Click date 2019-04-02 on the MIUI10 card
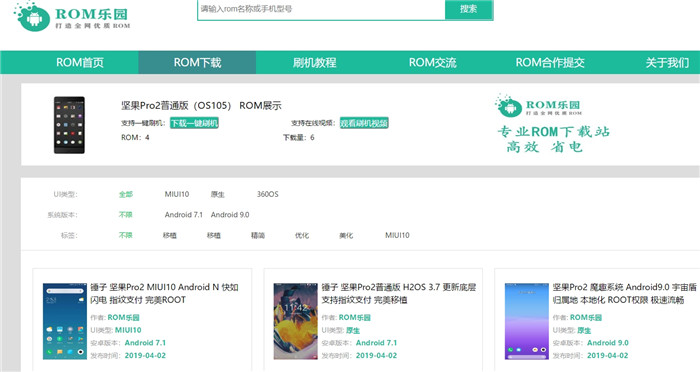The width and height of the screenshot is (700, 372). [x=145, y=355]
